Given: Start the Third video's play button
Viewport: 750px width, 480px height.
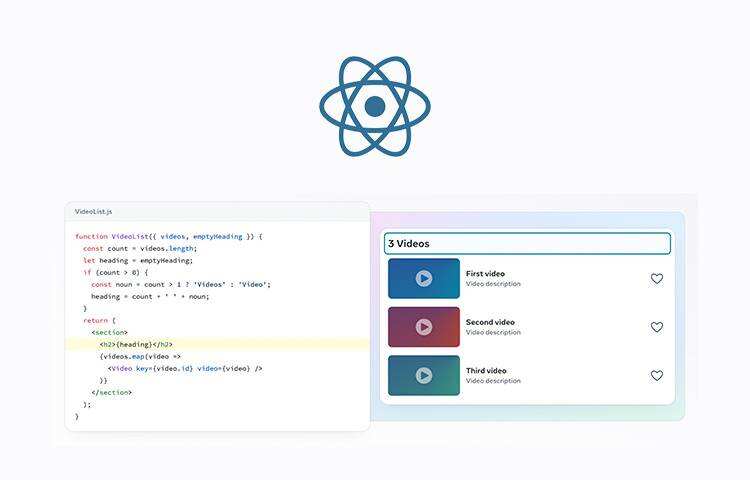Looking at the screenshot, I should [424, 376].
